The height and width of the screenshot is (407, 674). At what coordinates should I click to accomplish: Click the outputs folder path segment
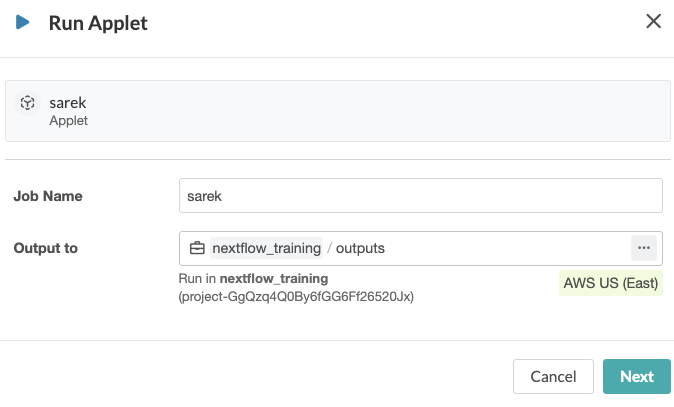point(360,248)
